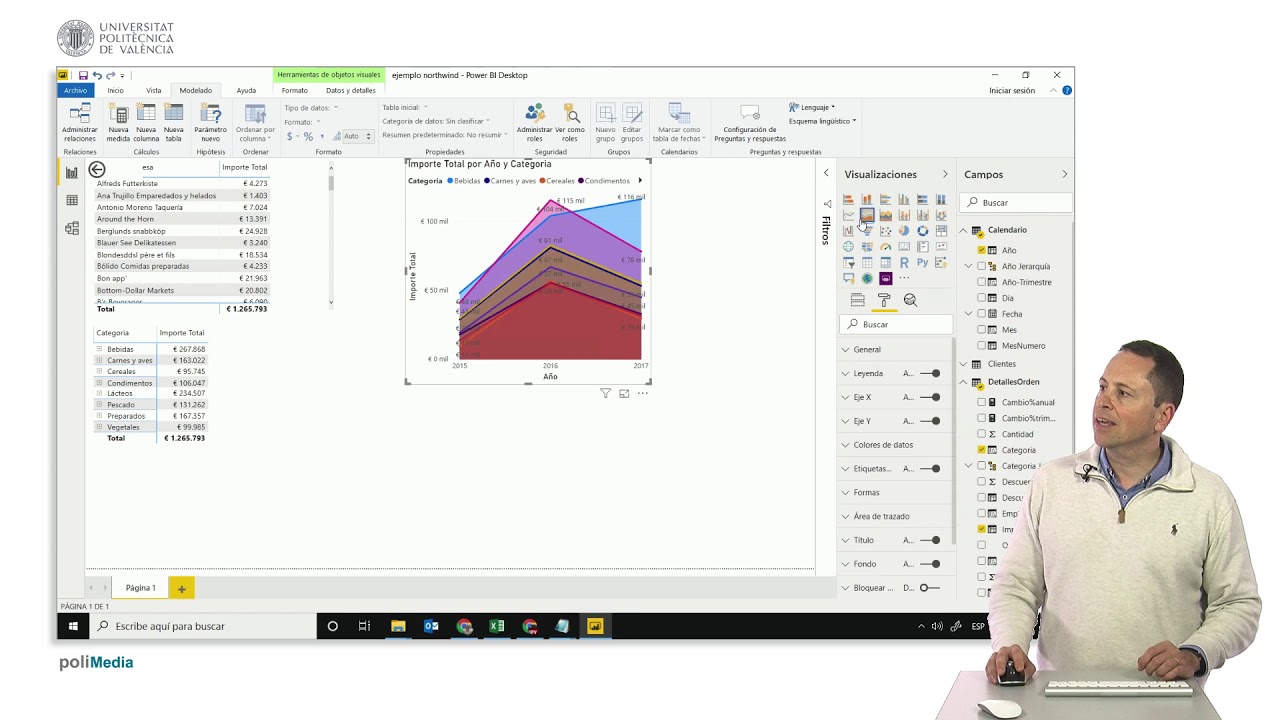The width and height of the screenshot is (1280, 720).
Task: Click Configuración de Preguntas y respuestas
Action: click(750, 123)
